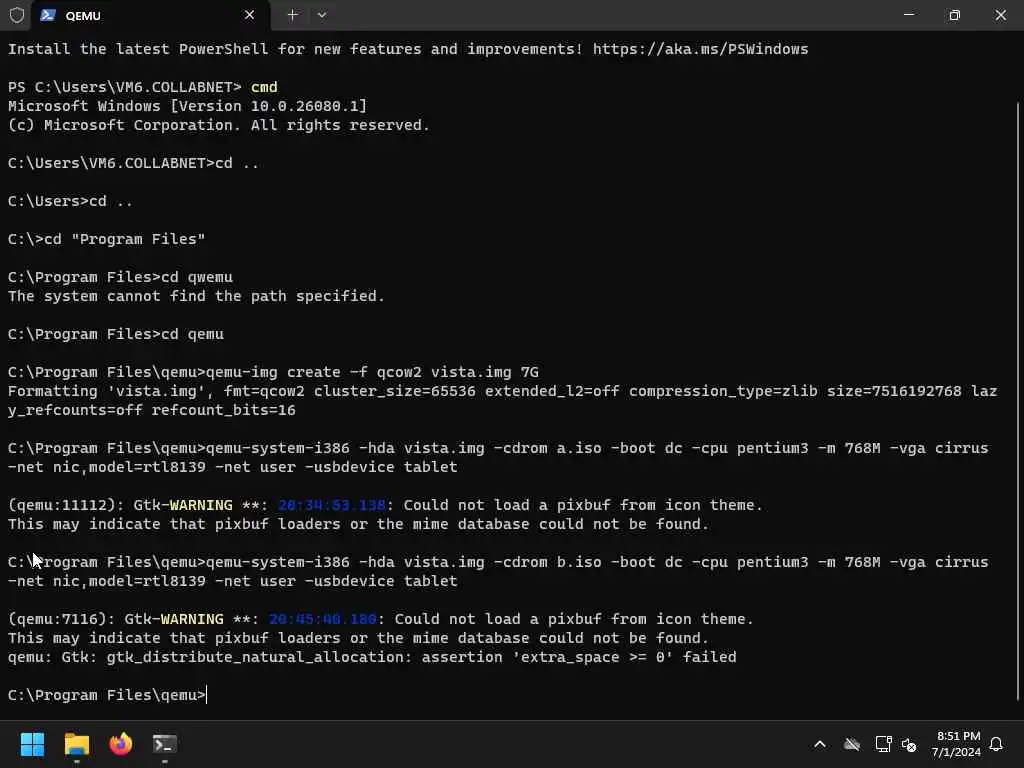The height and width of the screenshot is (768, 1024).
Task: Click the assertion 'extra_space >= 0' failed line
Action: point(372,657)
